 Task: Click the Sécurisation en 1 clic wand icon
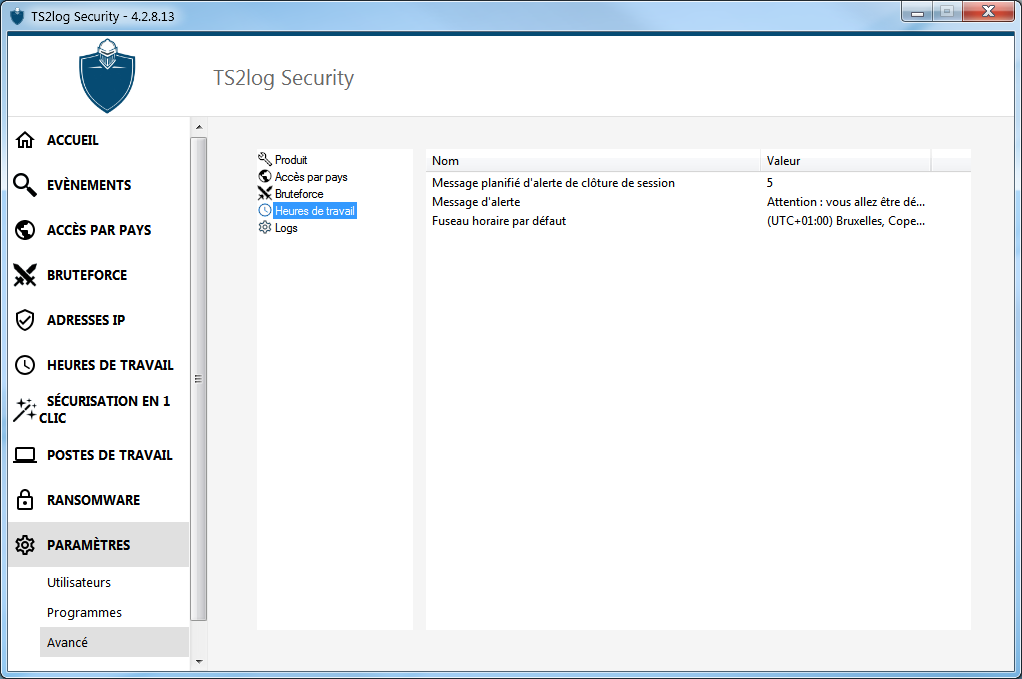(25, 409)
